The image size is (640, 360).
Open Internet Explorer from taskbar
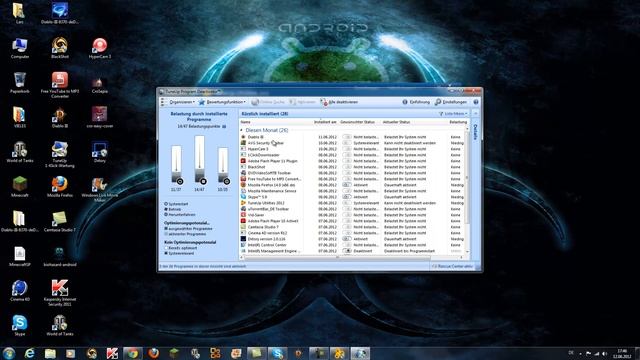pyautogui.click(x=29, y=353)
